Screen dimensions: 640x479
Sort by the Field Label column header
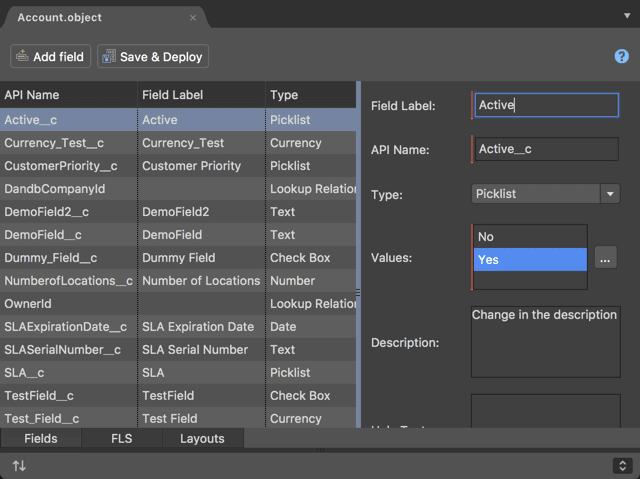pos(202,95)
